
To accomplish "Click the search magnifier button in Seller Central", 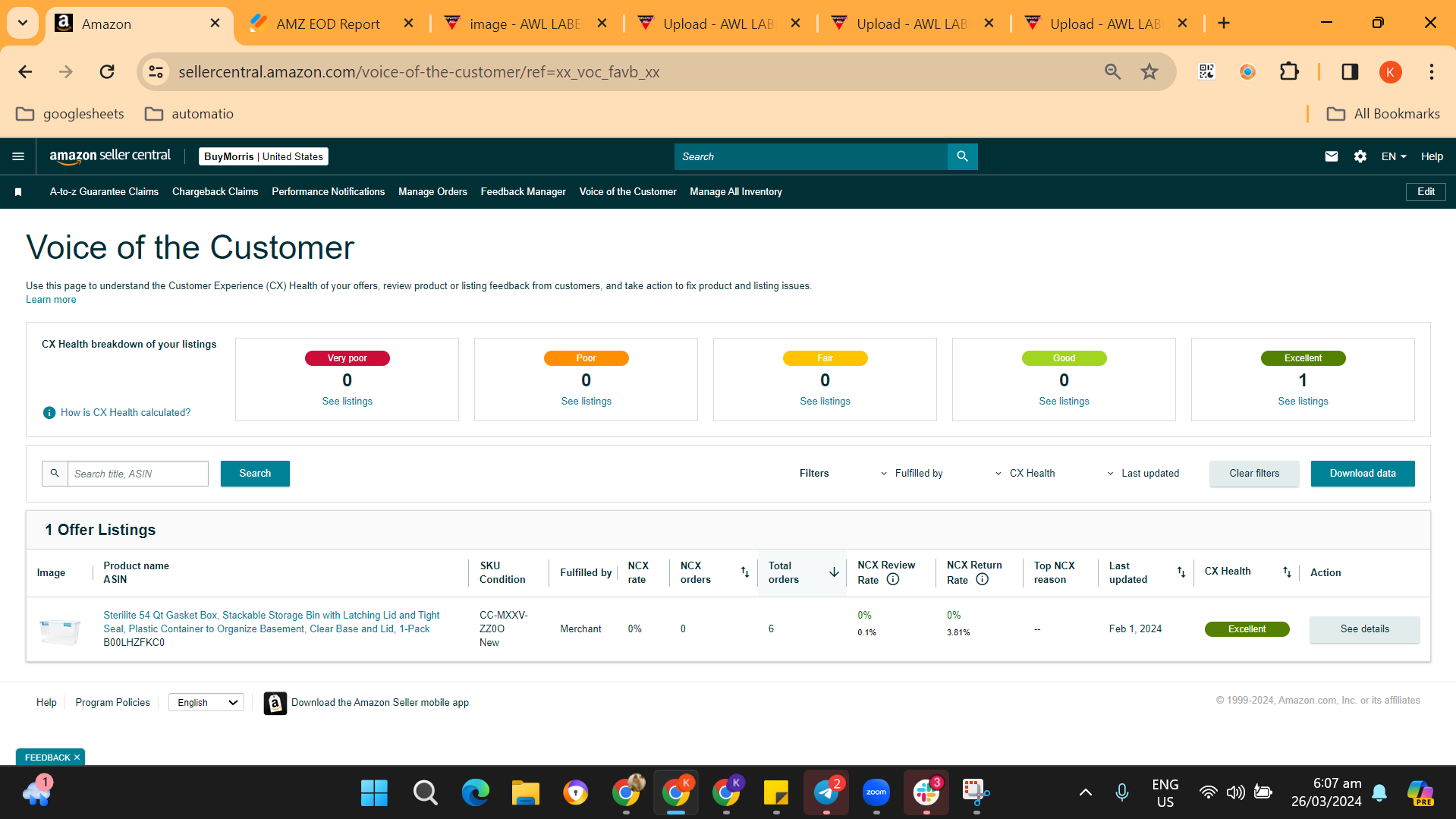I will point(962,156).
